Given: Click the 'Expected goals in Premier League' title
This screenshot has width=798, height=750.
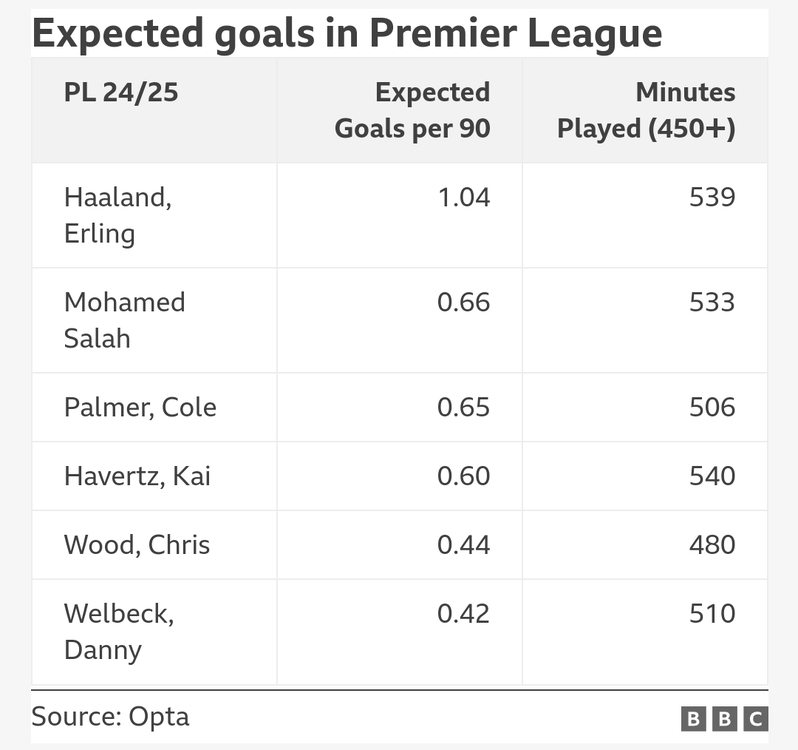Looking at the screenshot, I should pos(347,34).
